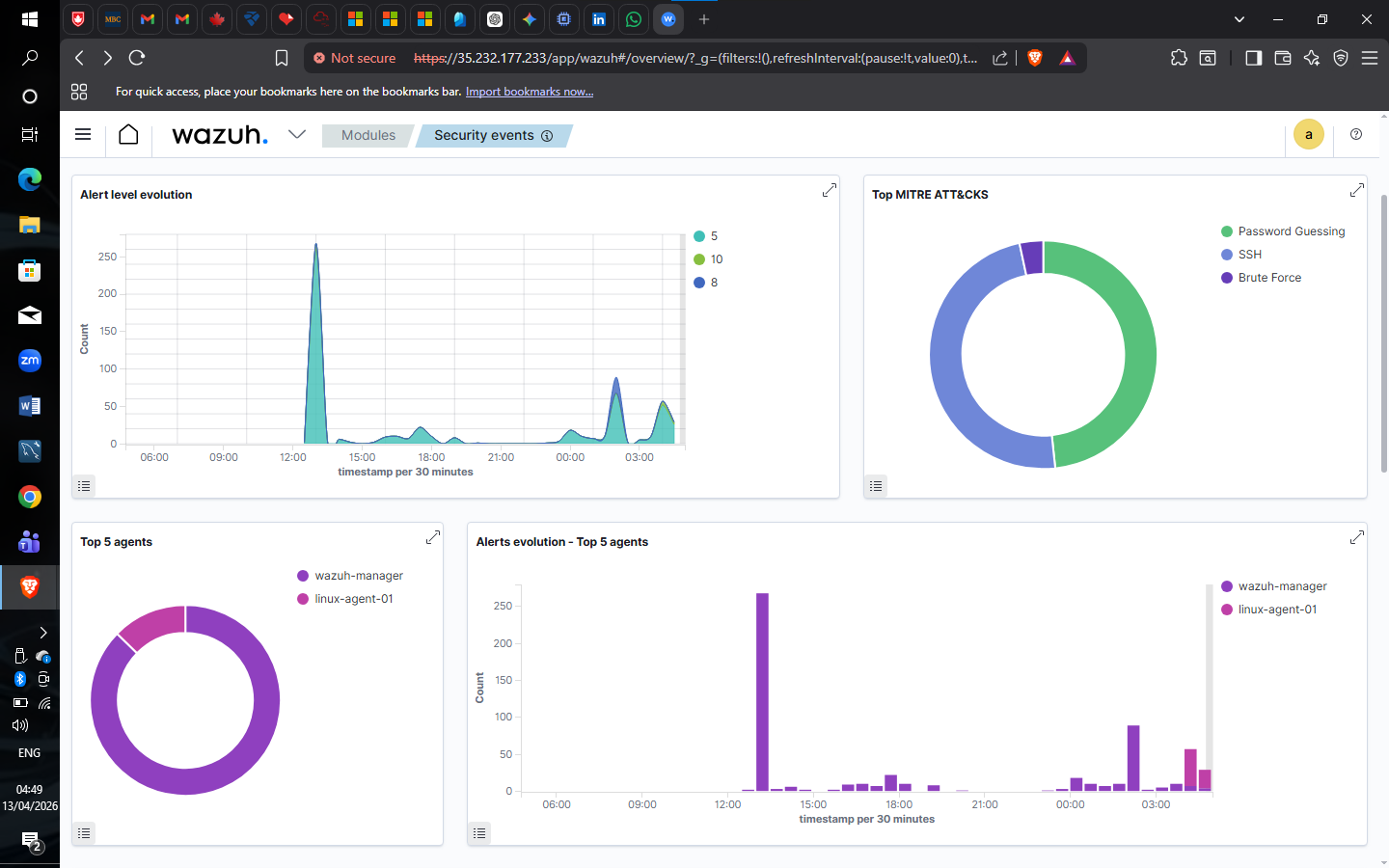
Task: Select level 10 legend color dot
Action: (x=699, y=259)
